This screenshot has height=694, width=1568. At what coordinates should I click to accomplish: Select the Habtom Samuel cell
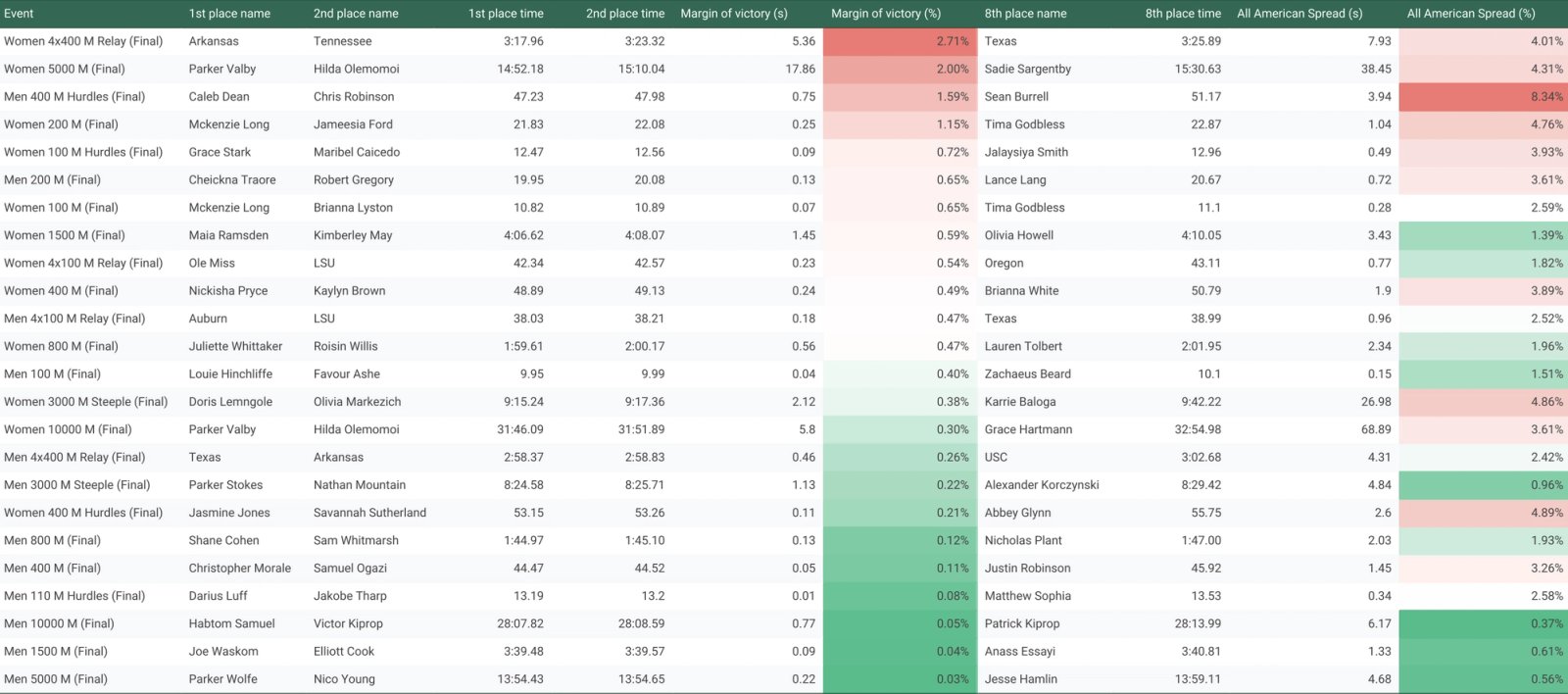point(231,623)
